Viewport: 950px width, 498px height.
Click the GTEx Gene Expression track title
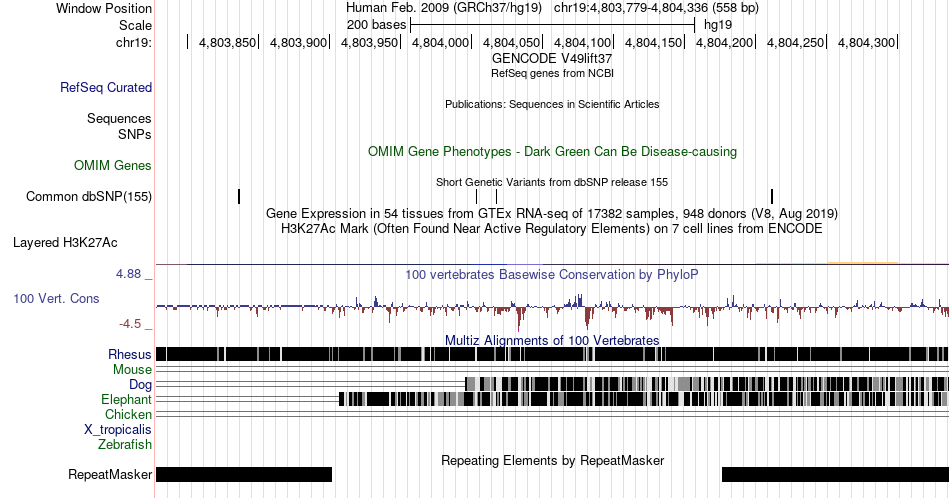[x=552, y=213]
